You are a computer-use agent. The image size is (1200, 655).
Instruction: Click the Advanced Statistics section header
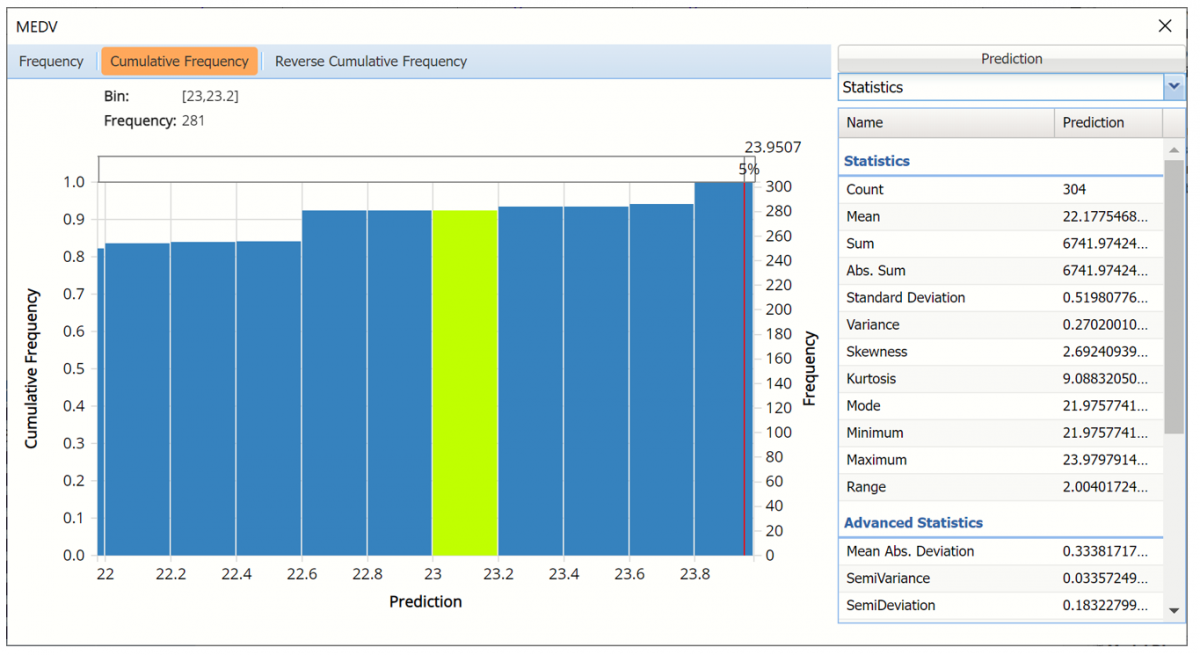(x=913, y=523)
